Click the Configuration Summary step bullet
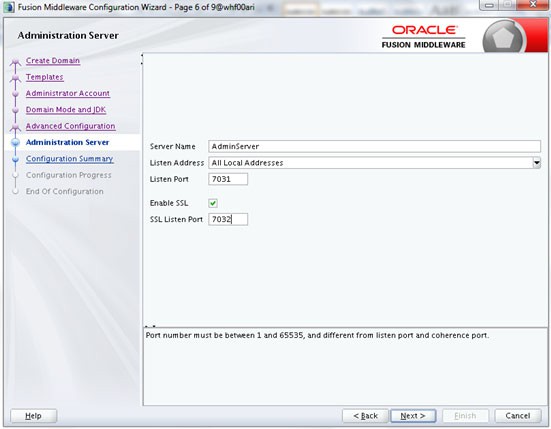The width and height of the screenshot is (551, 429). [x=15, y=159]
